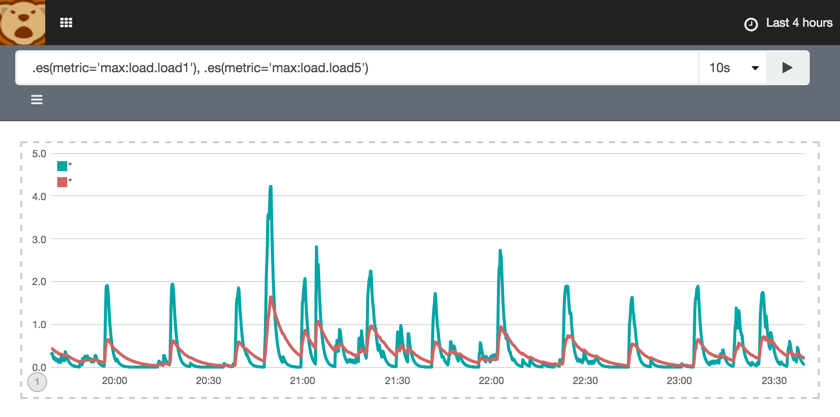The height and width of the screenshot is (417, 840).
Task: Open the apps grid switcher icon
Action: click(x=66, y=23)
